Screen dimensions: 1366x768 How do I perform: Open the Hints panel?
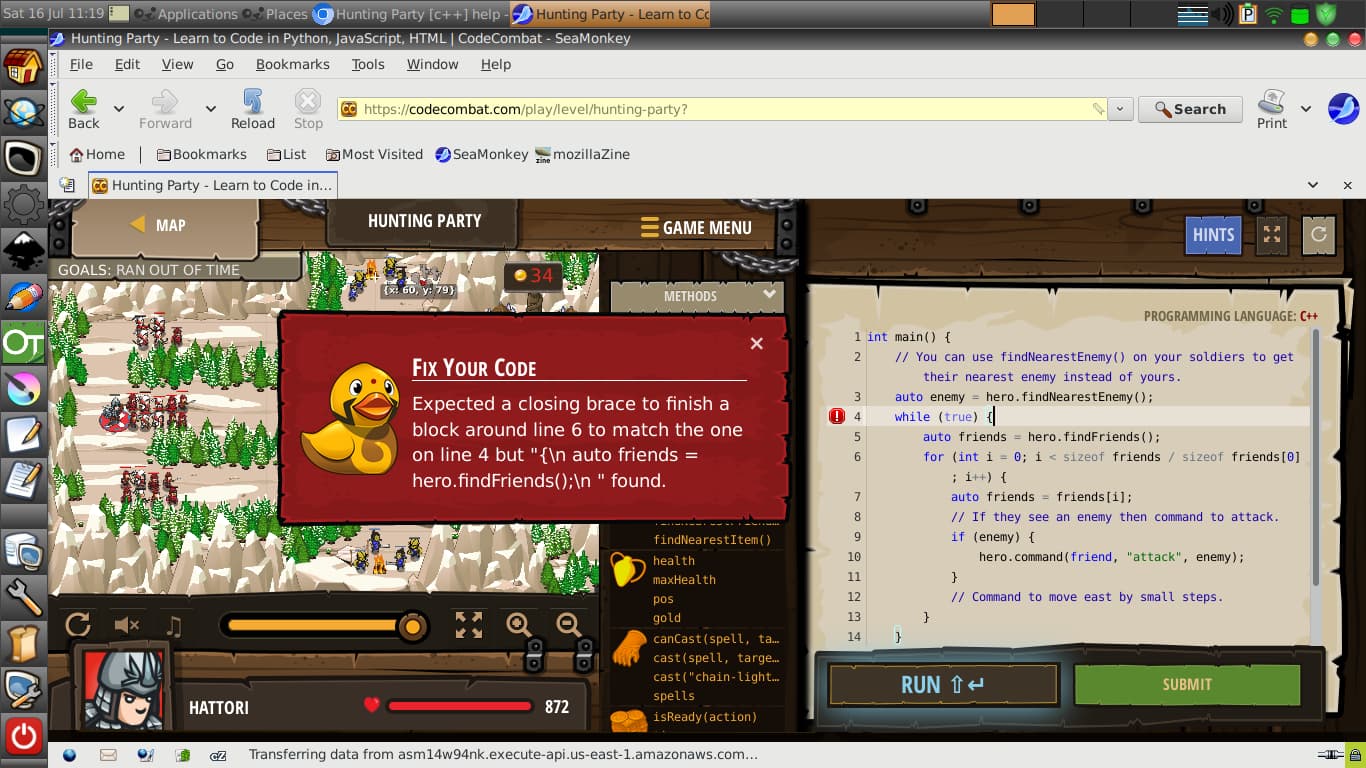point(1213,235)
